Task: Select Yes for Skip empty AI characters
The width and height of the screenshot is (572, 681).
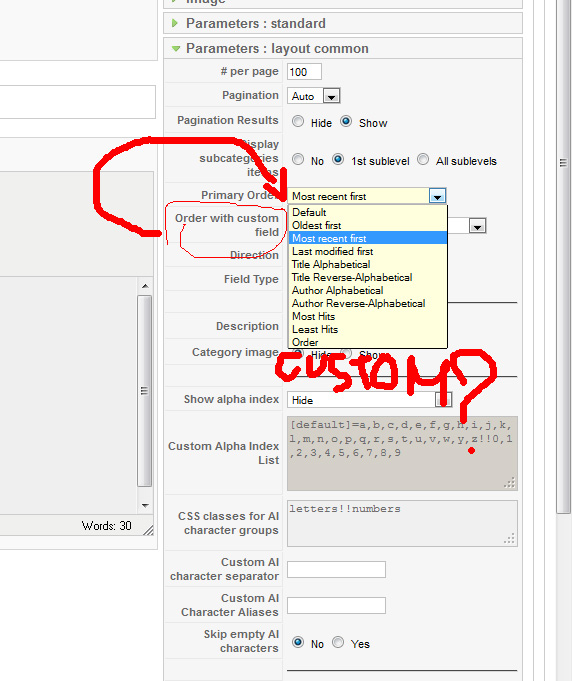Action: 338,642
